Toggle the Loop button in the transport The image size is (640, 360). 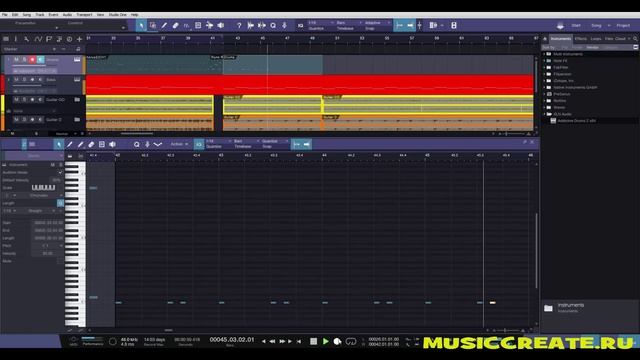coord(351,341)
